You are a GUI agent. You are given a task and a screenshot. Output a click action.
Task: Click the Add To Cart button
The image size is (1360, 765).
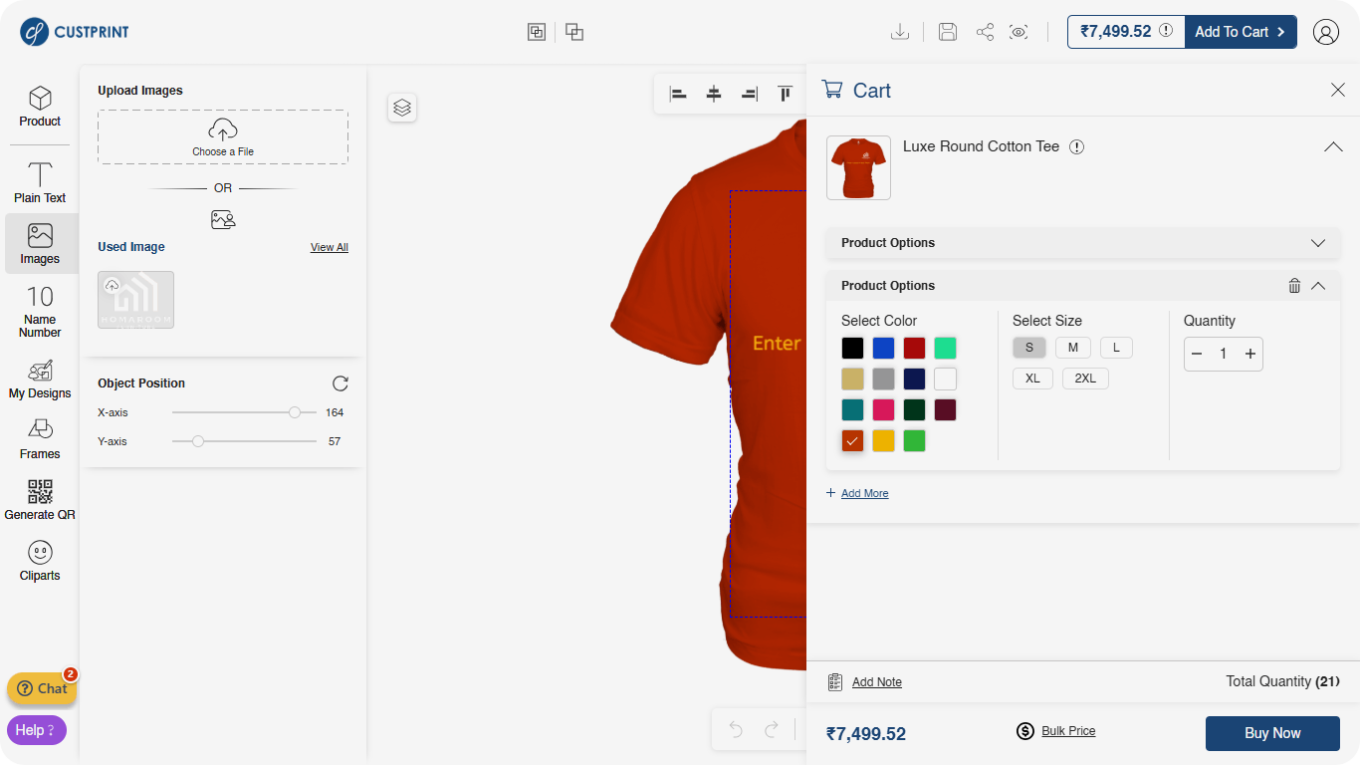click(1241, 32)
